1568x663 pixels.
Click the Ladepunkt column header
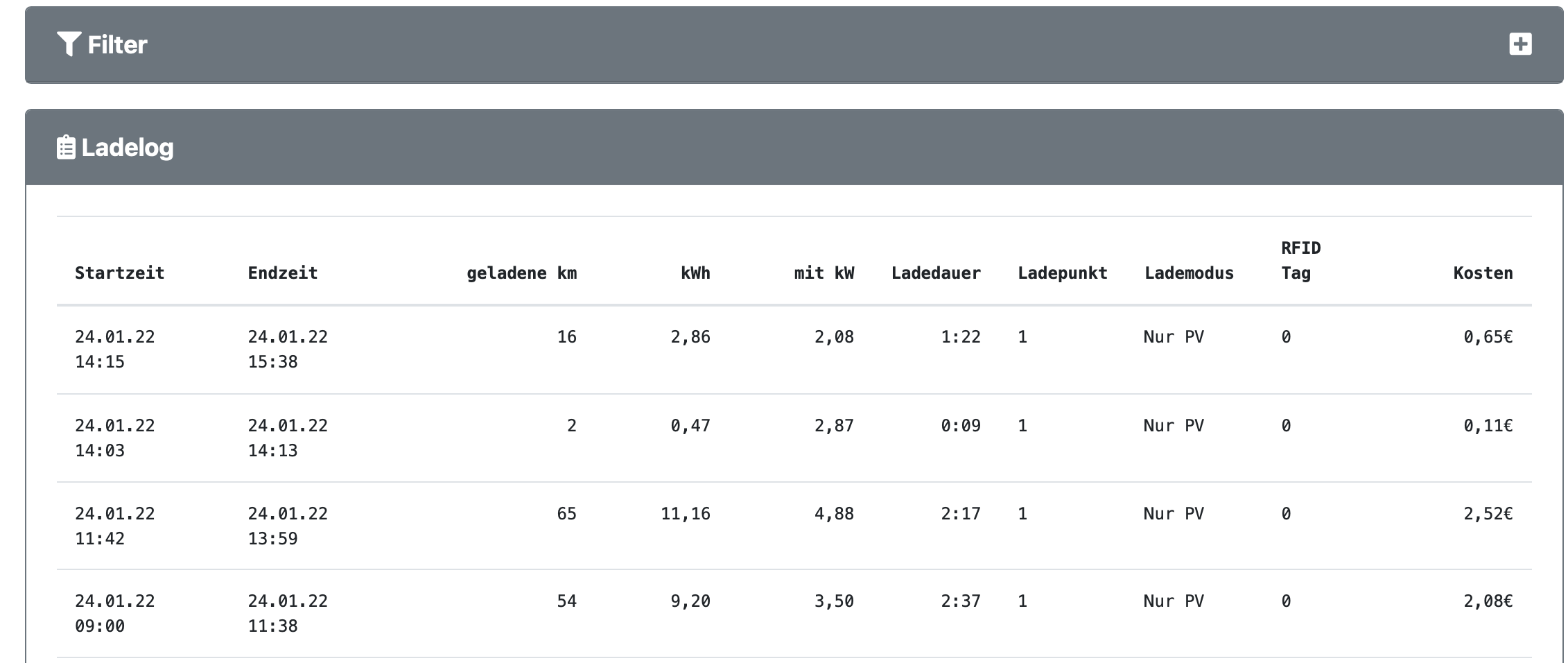point(1062,273)
